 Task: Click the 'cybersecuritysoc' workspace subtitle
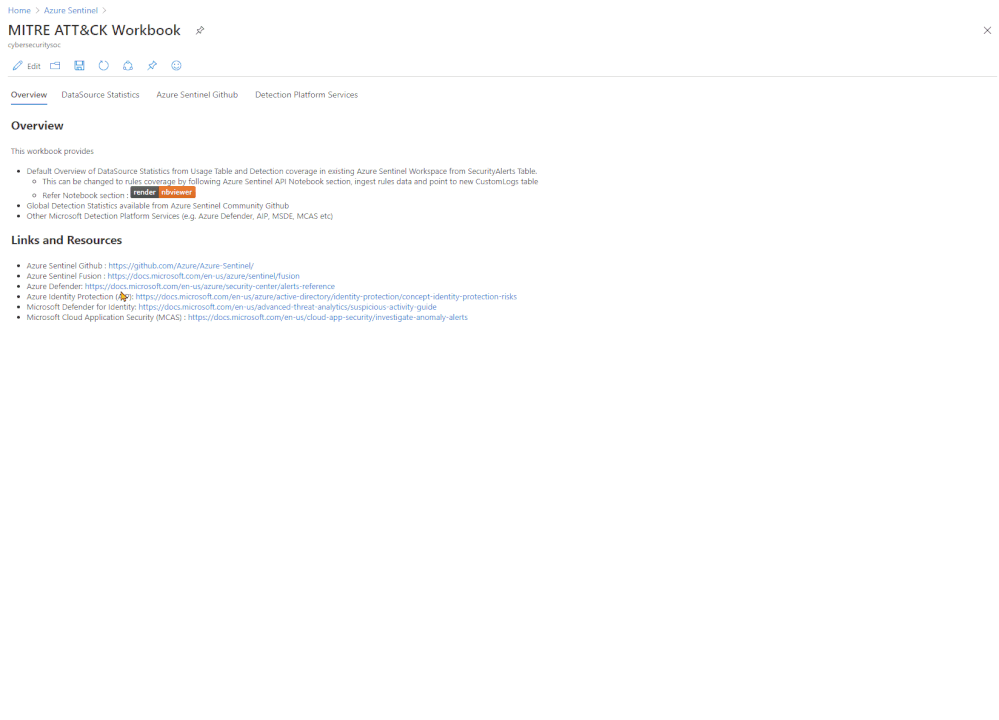[x=34, y=45]
